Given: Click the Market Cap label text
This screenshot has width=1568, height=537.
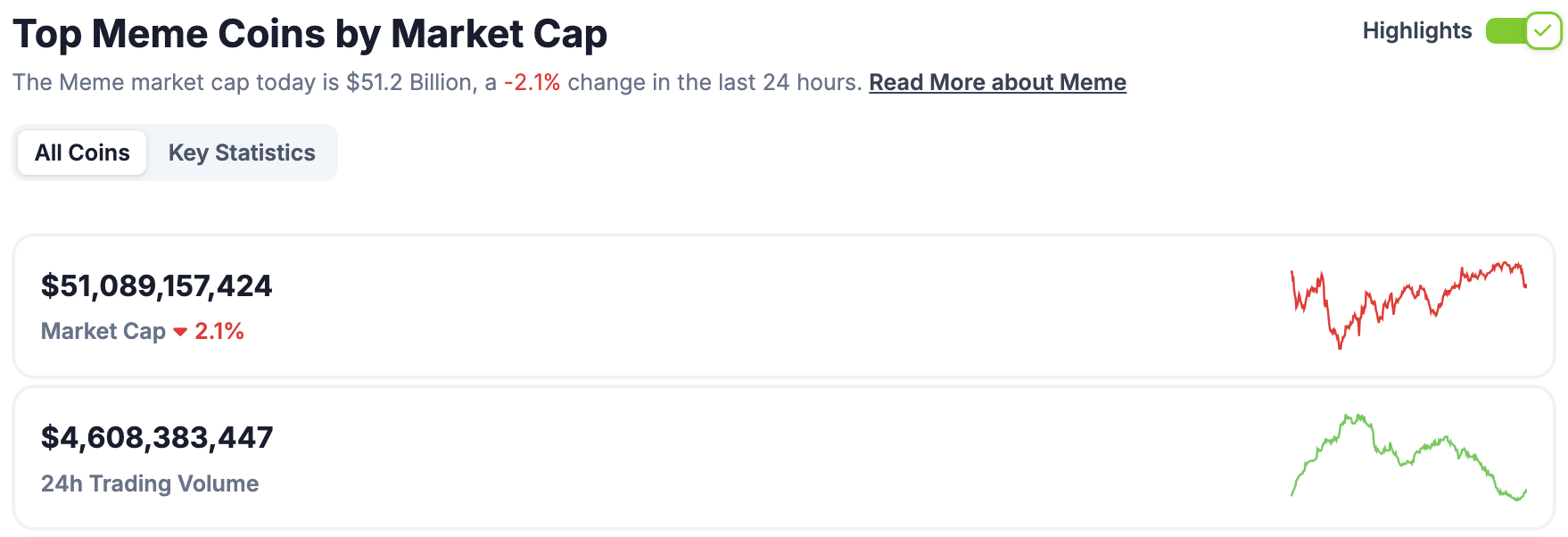Looking at the screenshot, I should point(103,332).
